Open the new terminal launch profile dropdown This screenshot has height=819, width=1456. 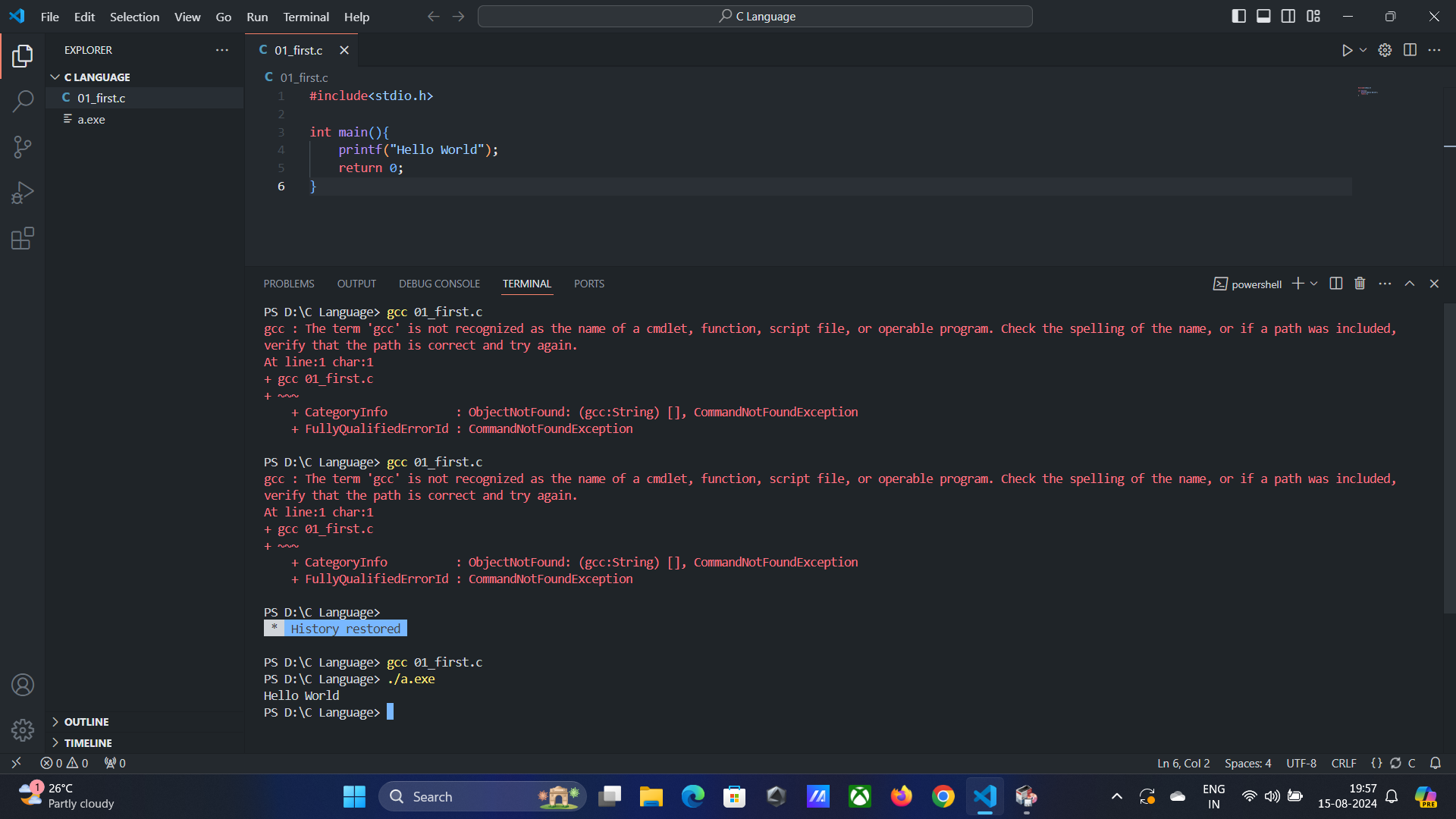1314,284
